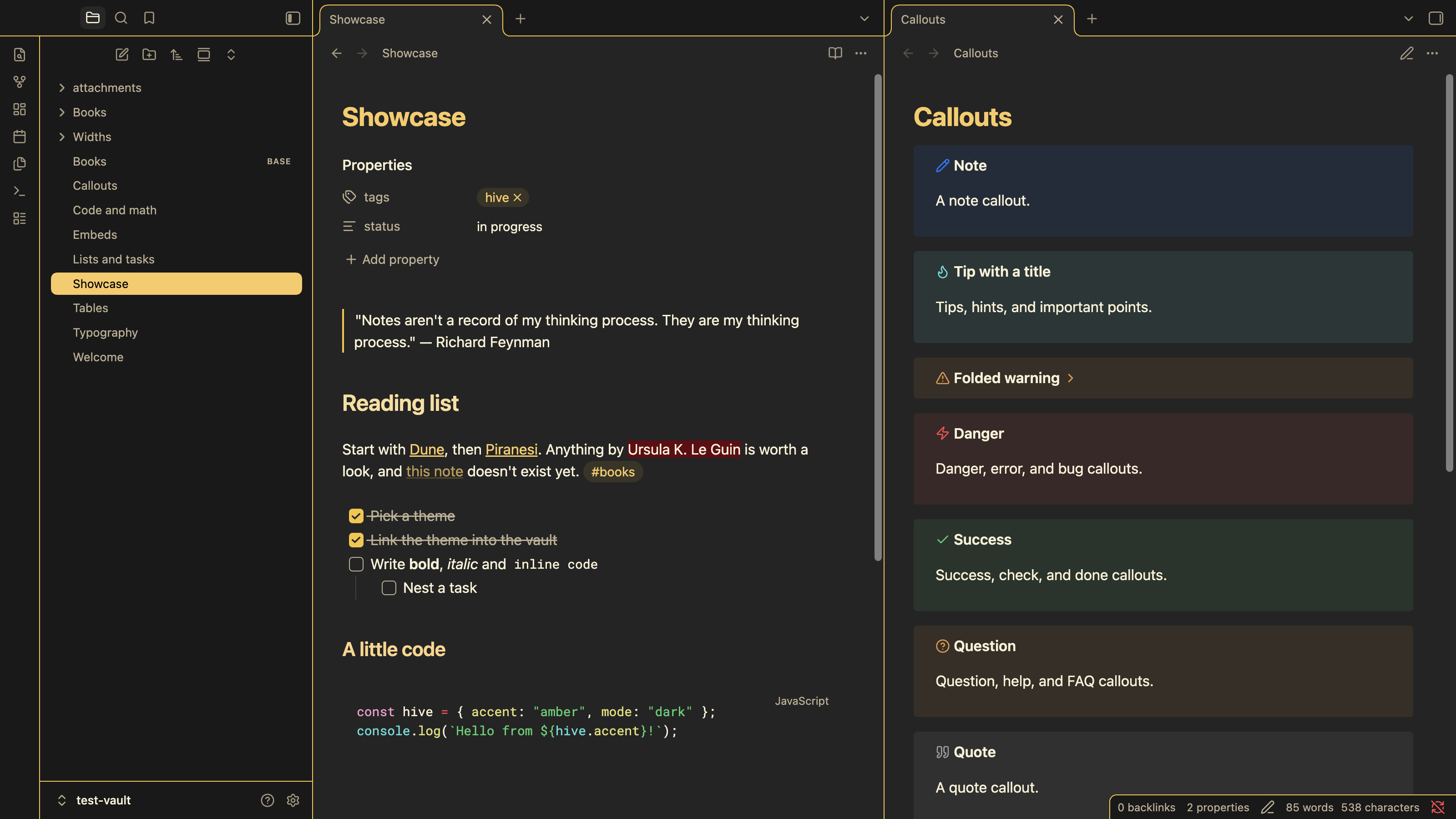This screenshot has height=819, width=1456.
Task: Expand the Folded warning callout
Action: click(1070, 378)
